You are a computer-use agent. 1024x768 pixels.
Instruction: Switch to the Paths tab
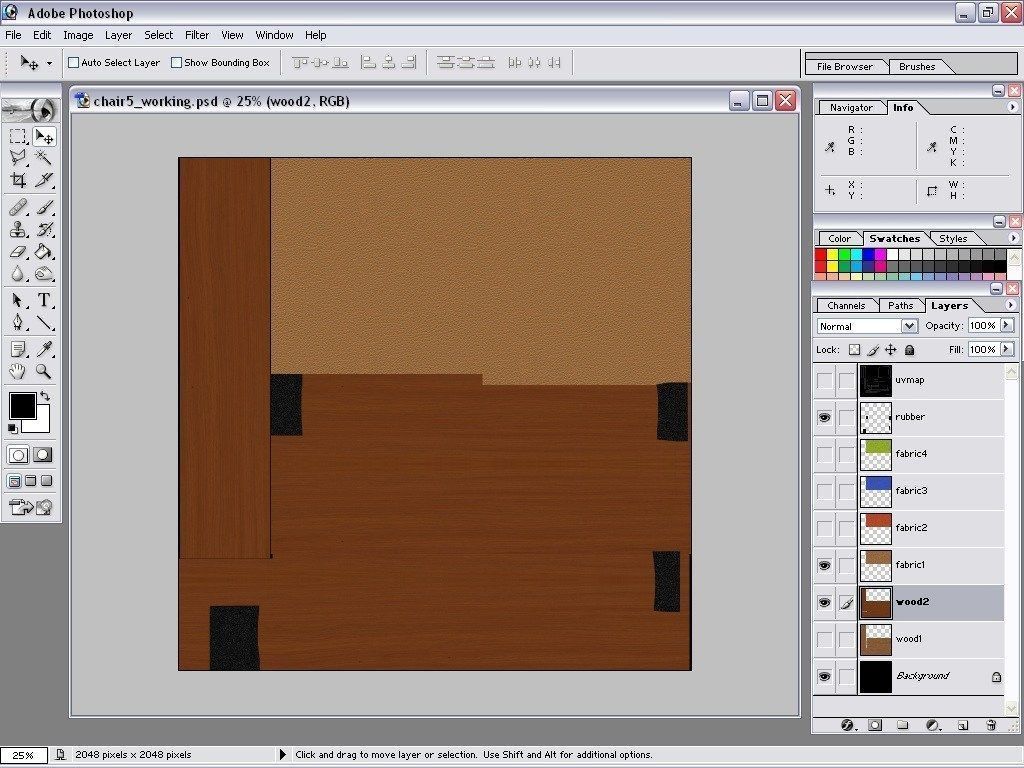(901, 306)
